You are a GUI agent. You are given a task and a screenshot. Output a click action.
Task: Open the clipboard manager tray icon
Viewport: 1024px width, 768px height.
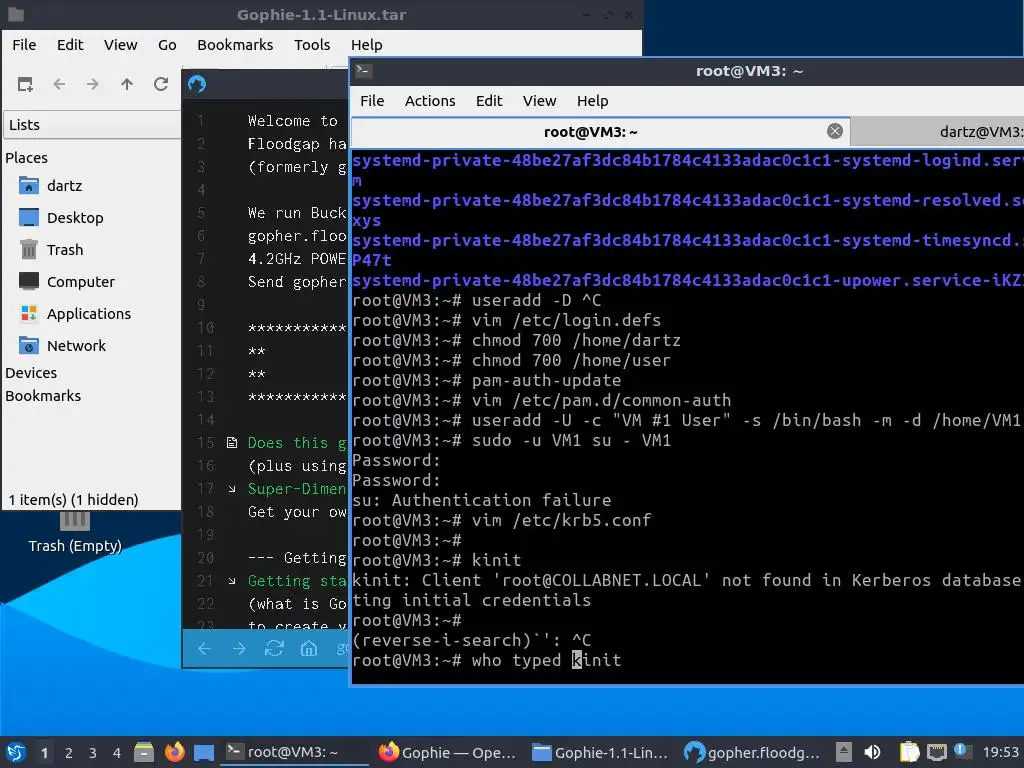(x=909, y=752)
